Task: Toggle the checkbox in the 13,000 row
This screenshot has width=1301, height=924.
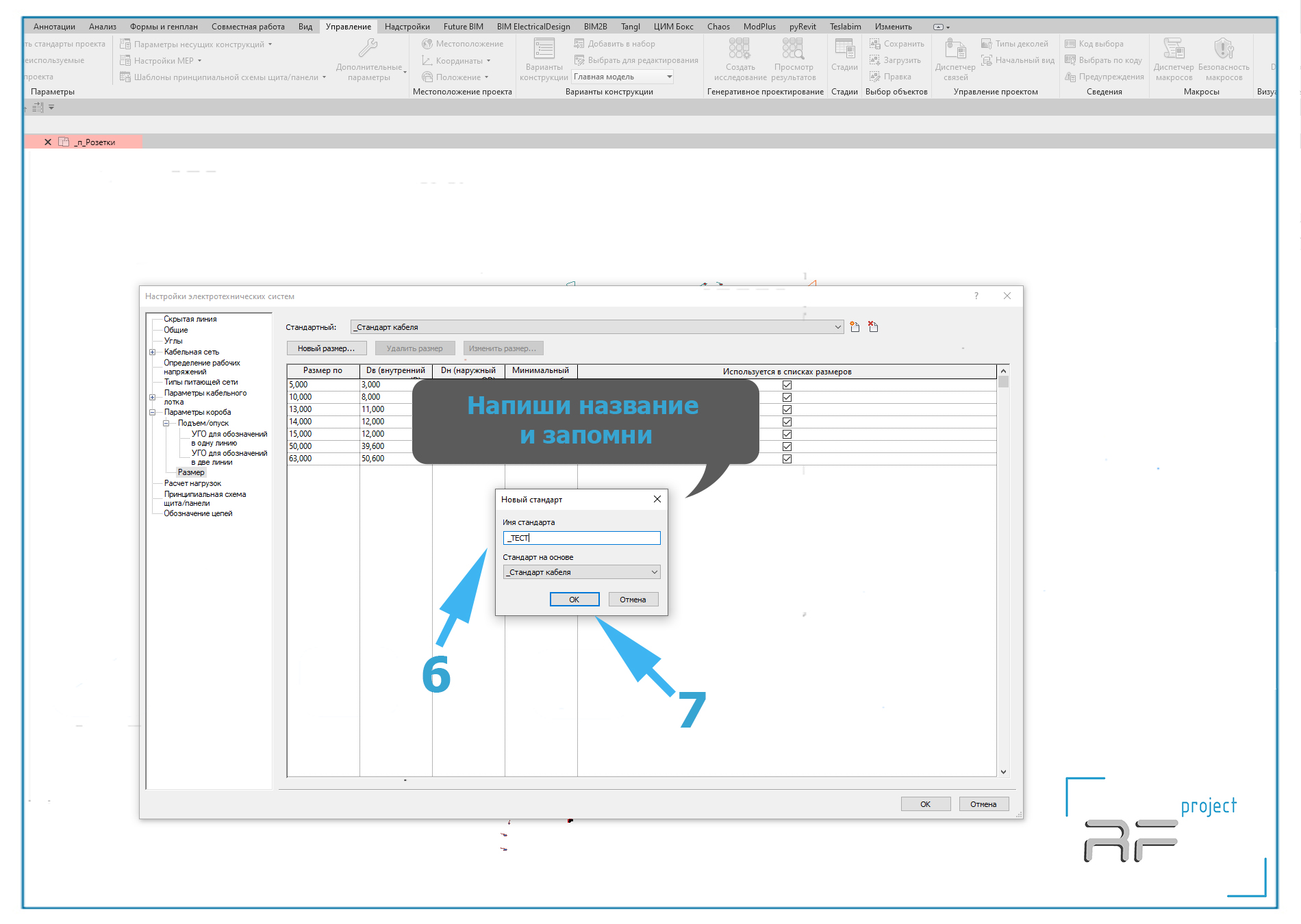Action: 787,409
